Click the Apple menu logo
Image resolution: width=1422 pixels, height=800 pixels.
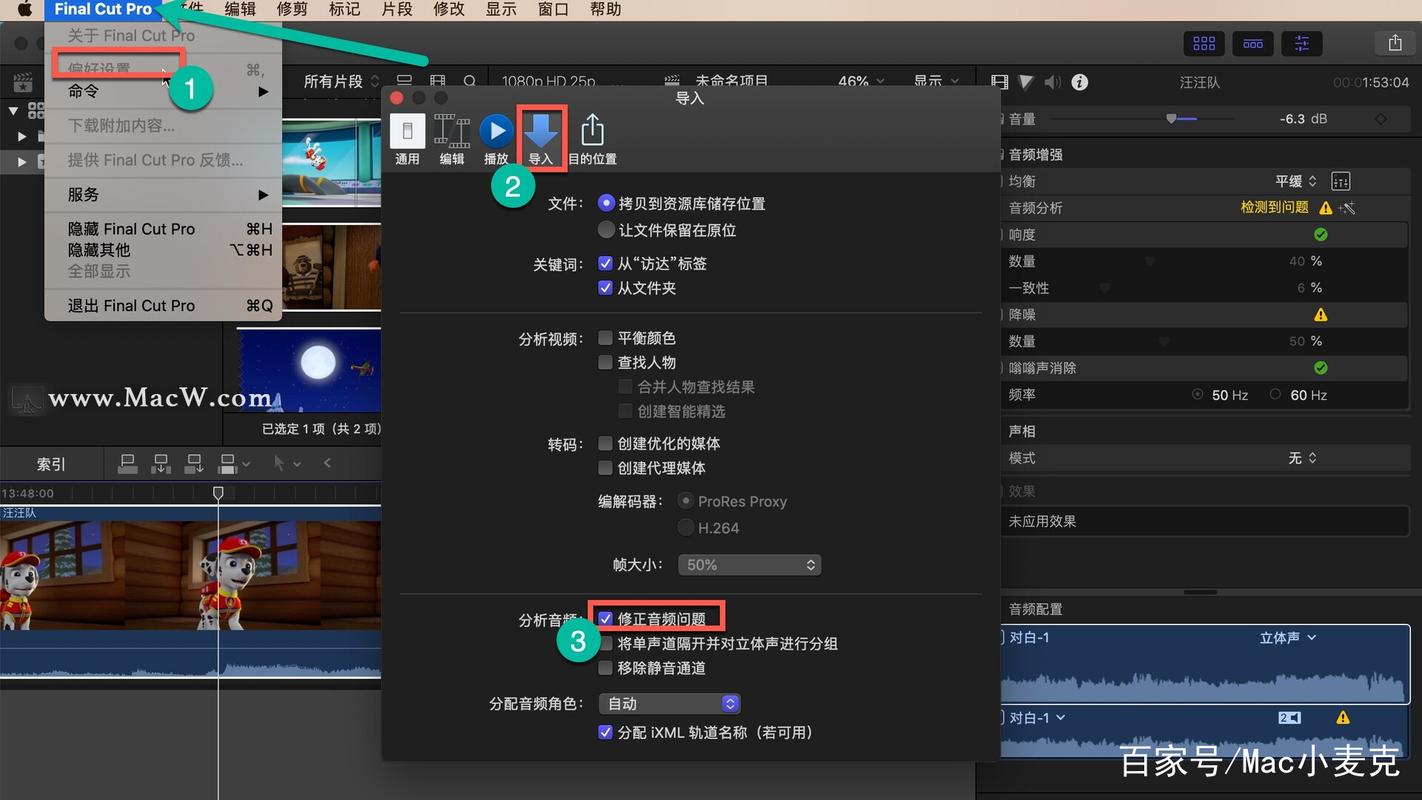point(25,9)
